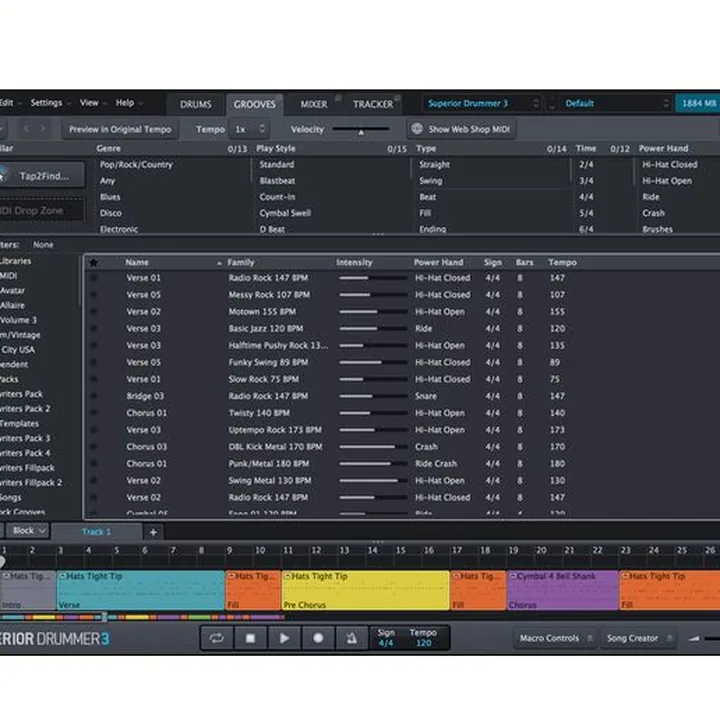Toggle the metronome icon
The height and width of the screenshot is (720, 720).
click(x=352, y=638)
